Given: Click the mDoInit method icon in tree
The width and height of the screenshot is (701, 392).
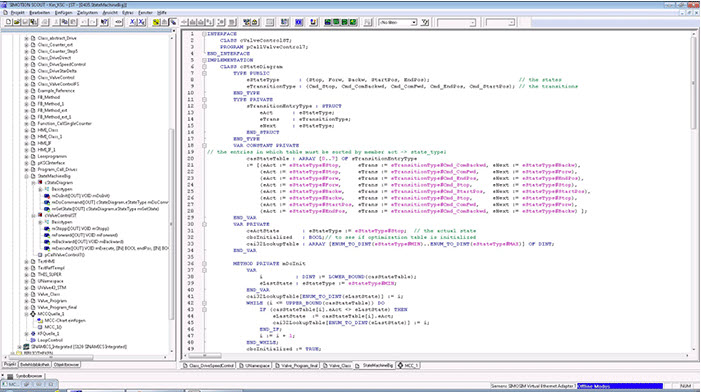Looking at the screenshot, I should tap(47, 196).
